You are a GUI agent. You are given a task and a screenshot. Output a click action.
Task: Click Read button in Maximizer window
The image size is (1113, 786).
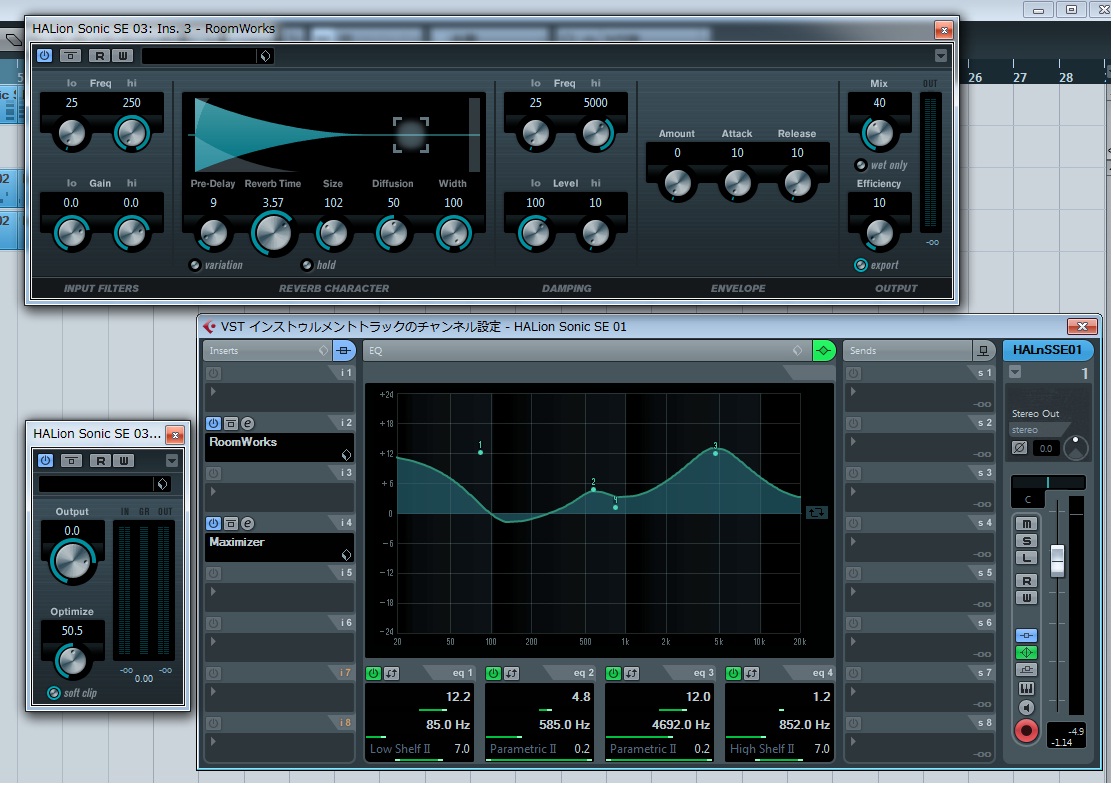pyautogui.click(x=101, y=460)
